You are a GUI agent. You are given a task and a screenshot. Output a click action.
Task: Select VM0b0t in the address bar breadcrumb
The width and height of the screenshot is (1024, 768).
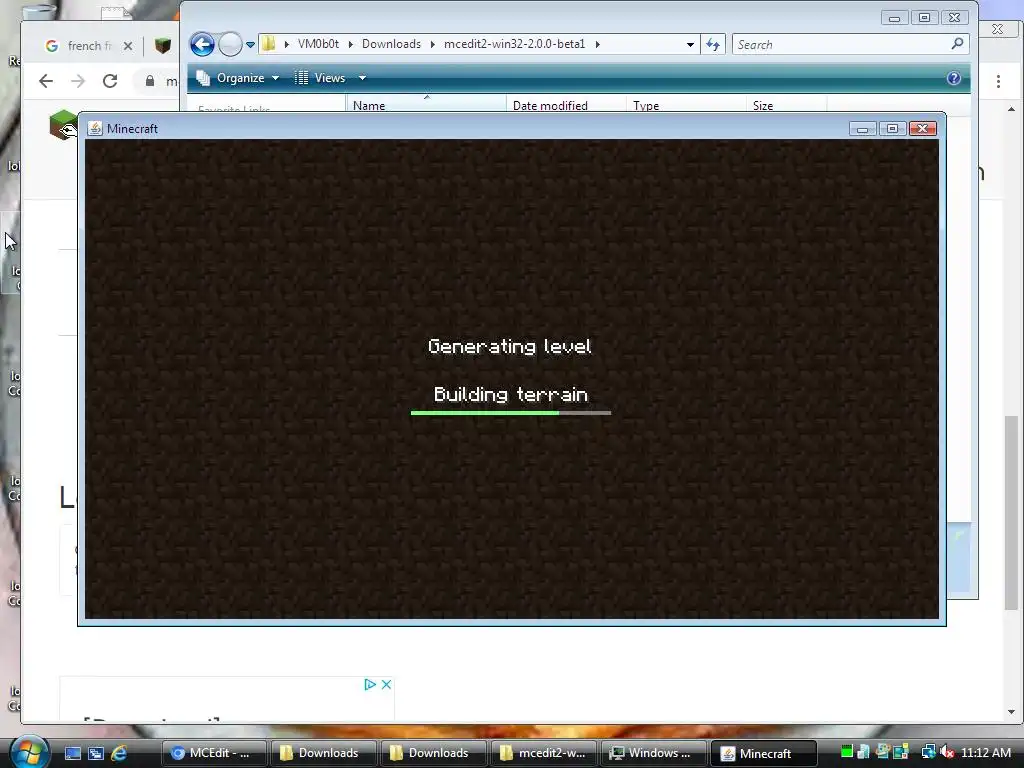pos(318,44)
